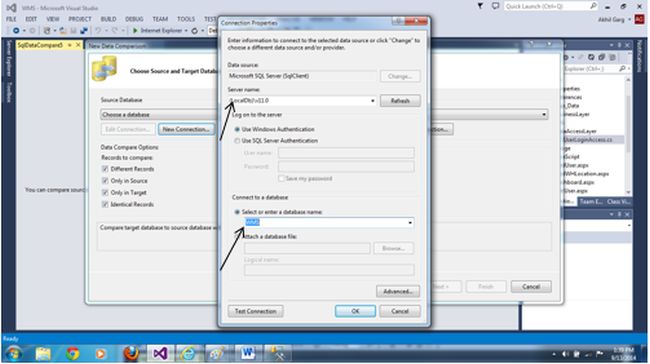Click the Solution Explorer search magnifier icon
Image resolution: width=650 pixels, height=364 pixels.
[x=622, y=69]
